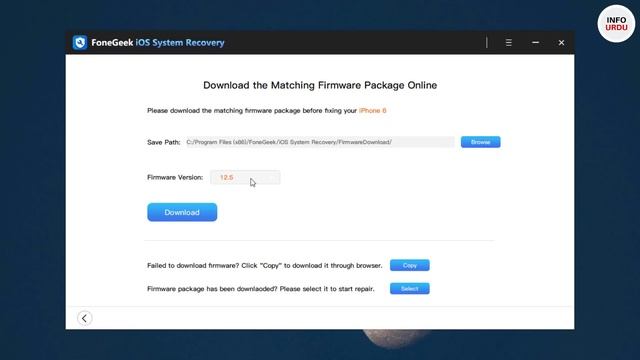The height and width of the screenshot is (360, 640).
Task: Click heading Download the Matching Firmware Package Online
Action: 320,85
